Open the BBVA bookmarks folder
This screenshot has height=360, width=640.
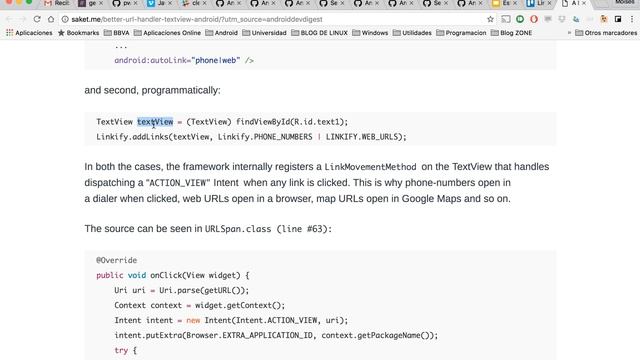point(116,33)
